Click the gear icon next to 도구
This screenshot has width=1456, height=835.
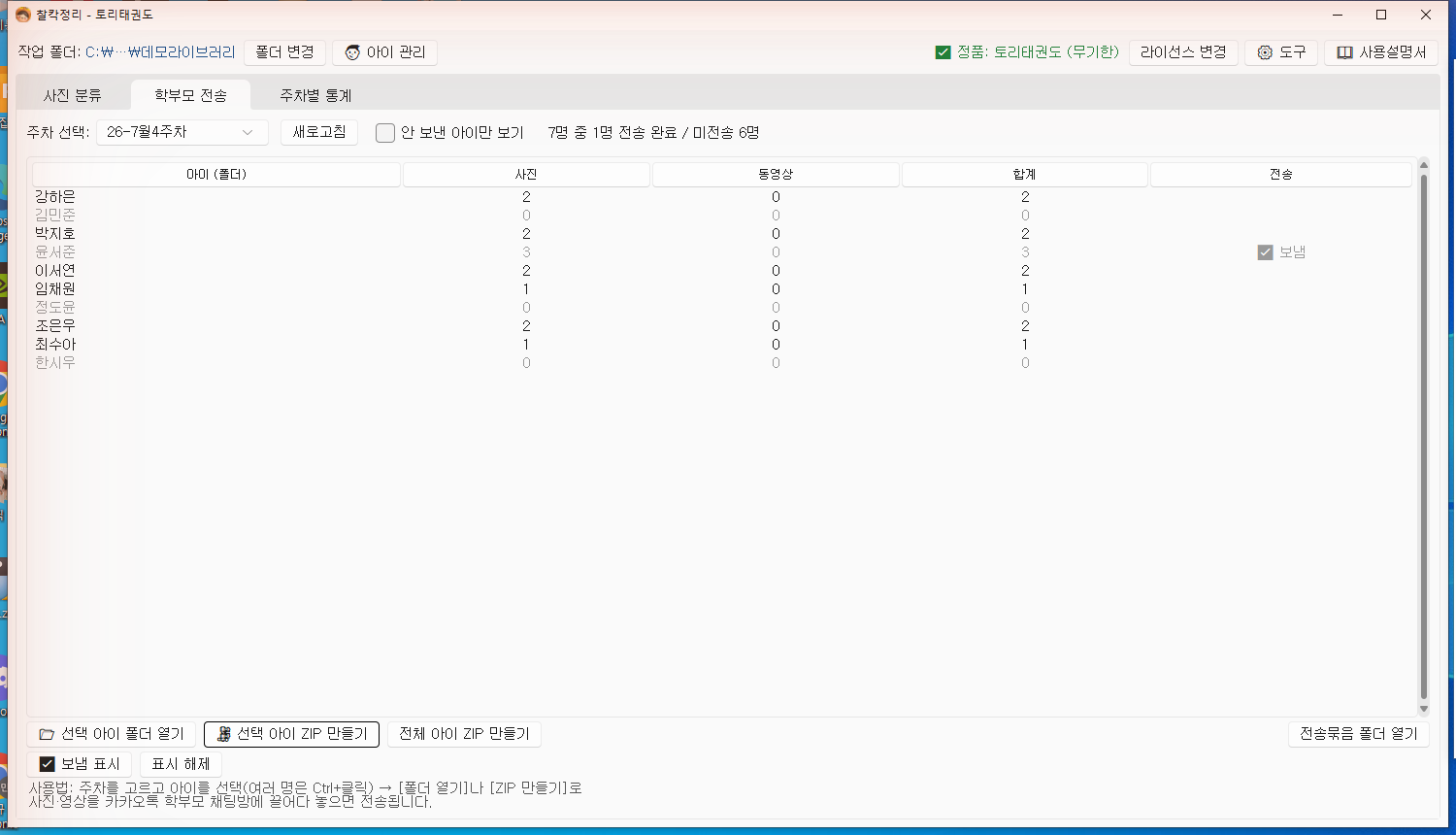coord(1265,52)
